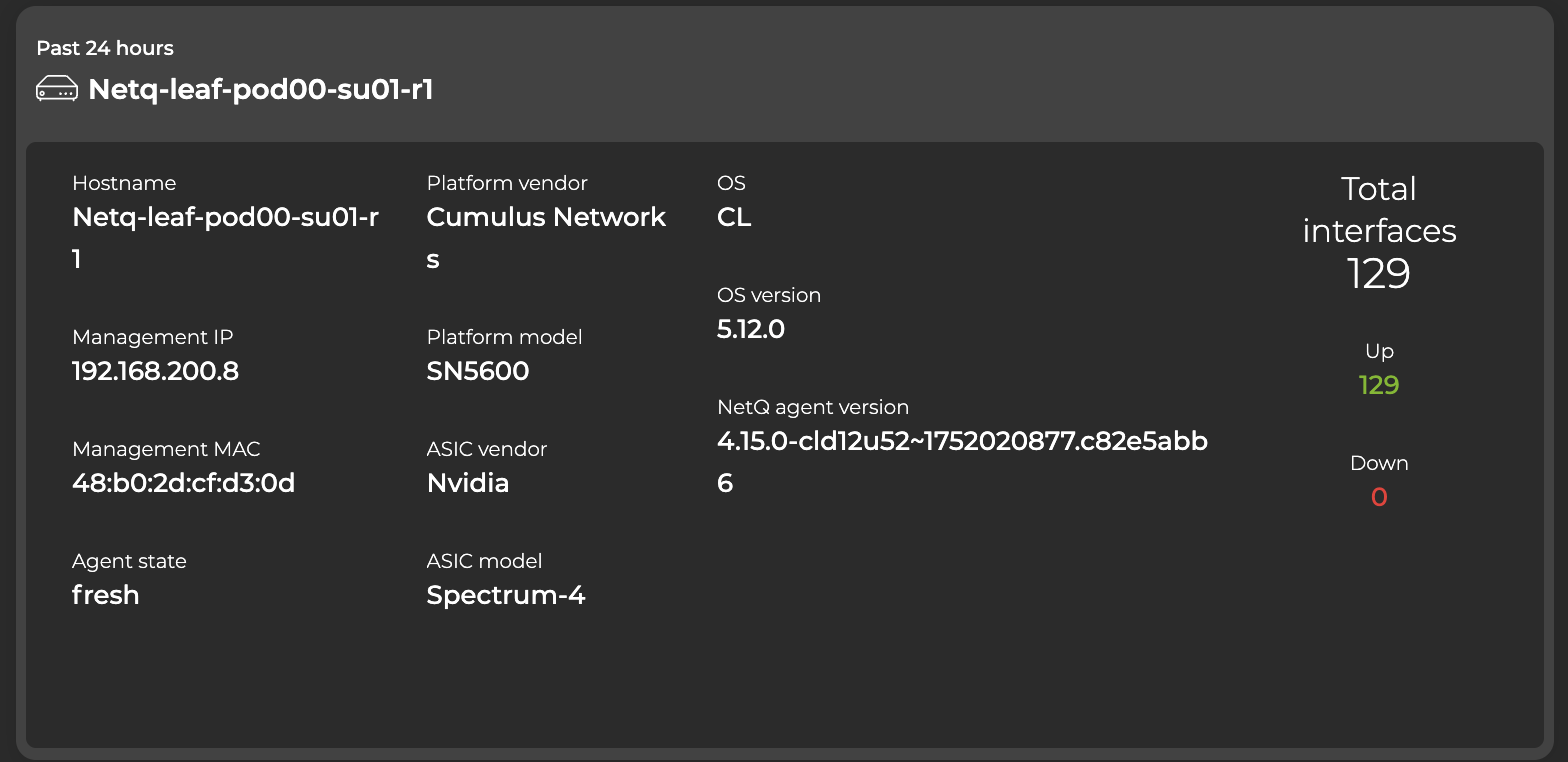Image resolution: width=1568 pixels, height=762 pixels.
Task: Click the ASIC vendor Nvidia value
Action: [468, 484]
